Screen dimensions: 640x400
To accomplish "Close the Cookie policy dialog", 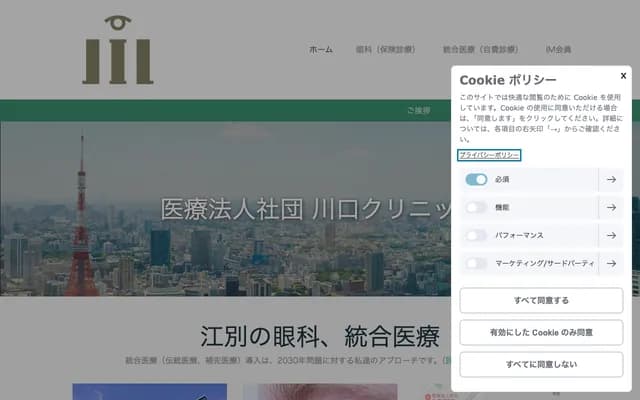I will point(623,76).
